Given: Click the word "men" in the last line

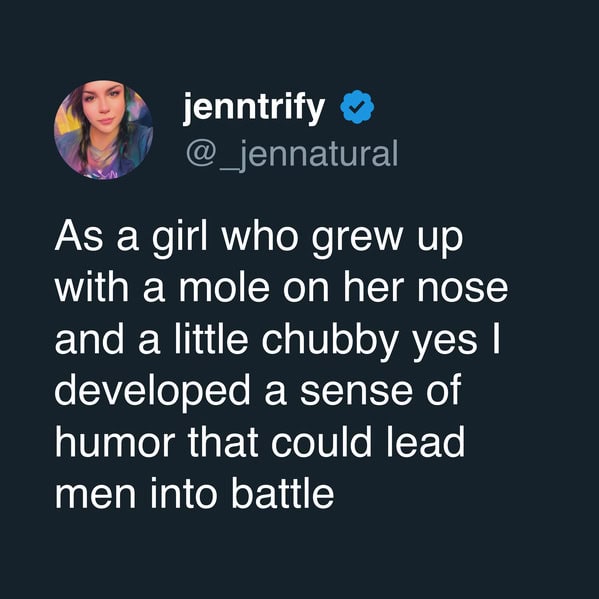Looking at the screenshot, I should (x=95, y=495).
